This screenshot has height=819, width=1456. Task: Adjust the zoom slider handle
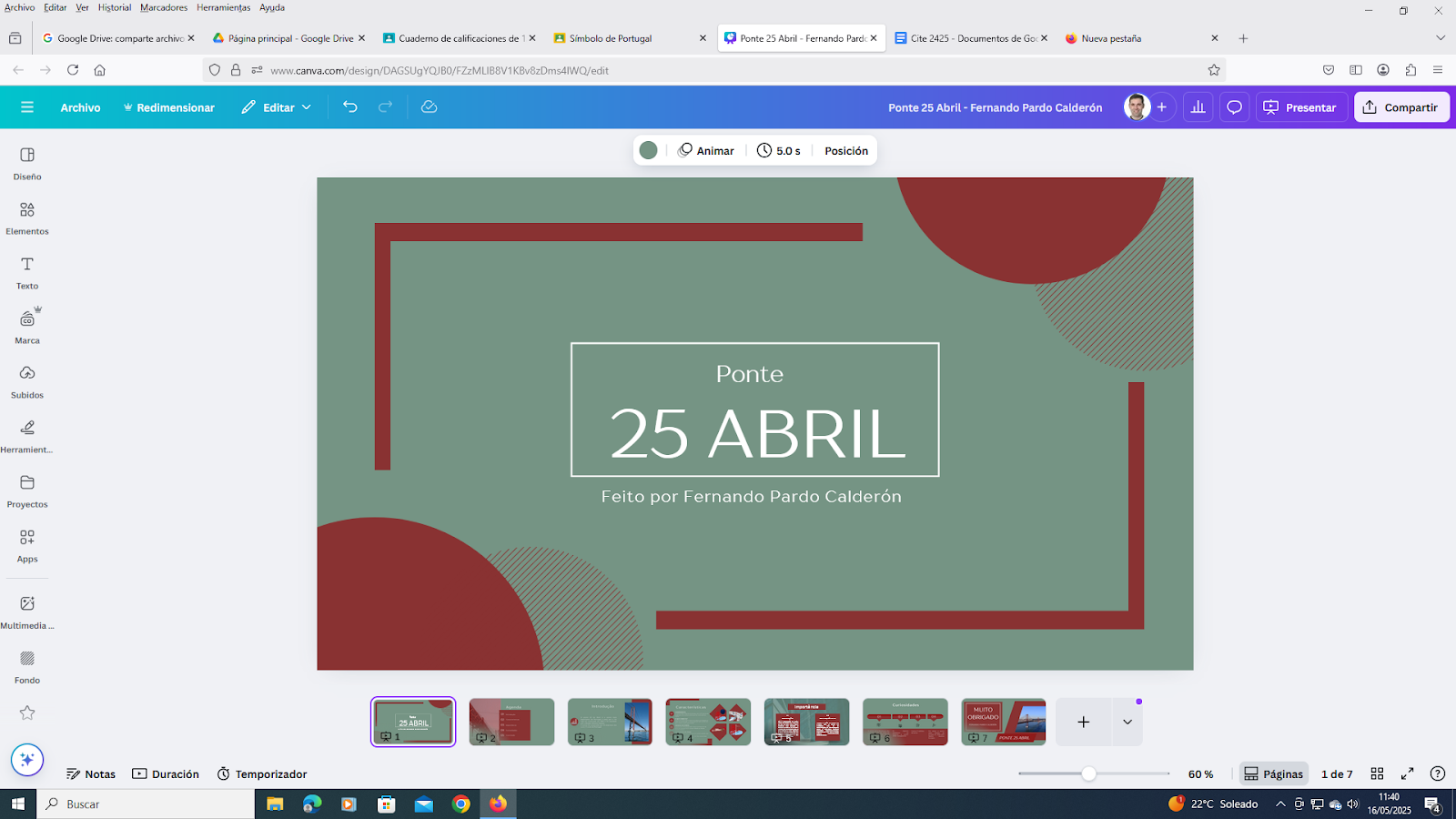click(1088, 773)
